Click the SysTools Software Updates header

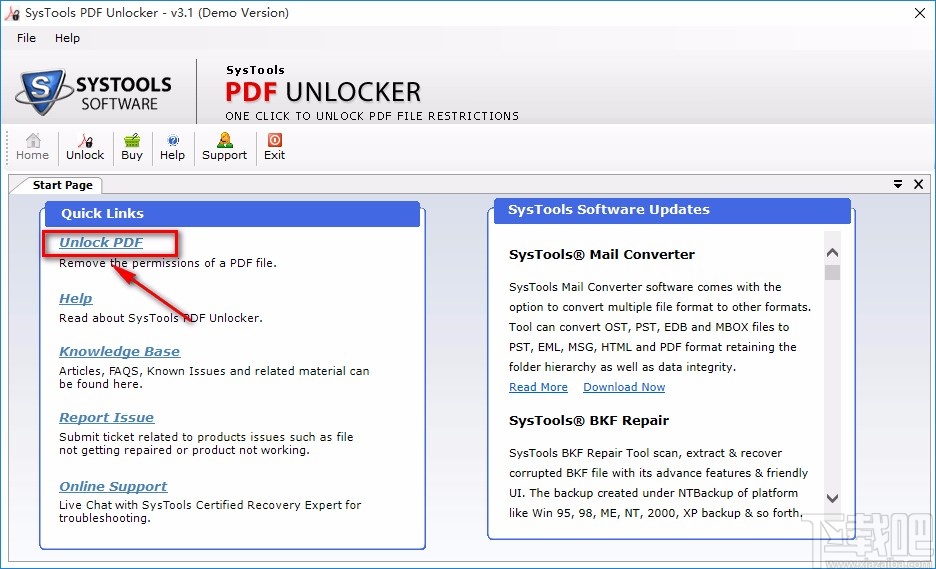672,210
